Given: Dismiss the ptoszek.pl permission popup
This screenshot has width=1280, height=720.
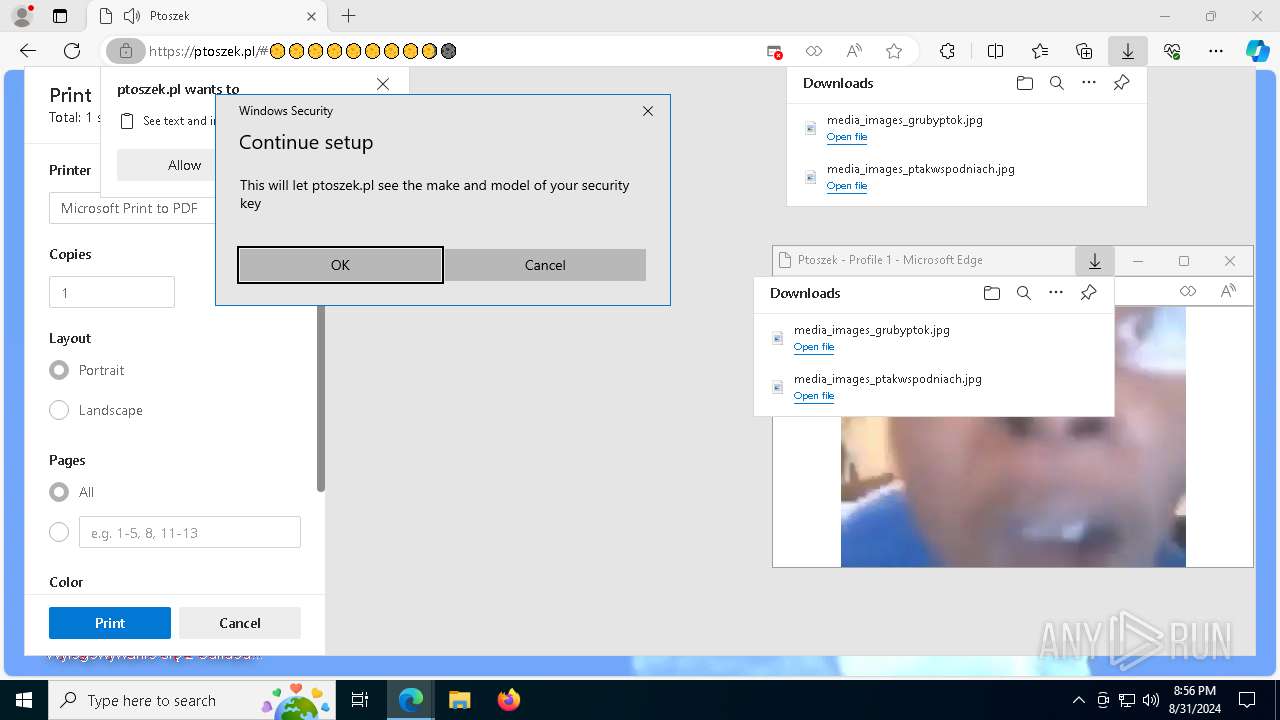Looking at the screenshot, I should (383, 84).
